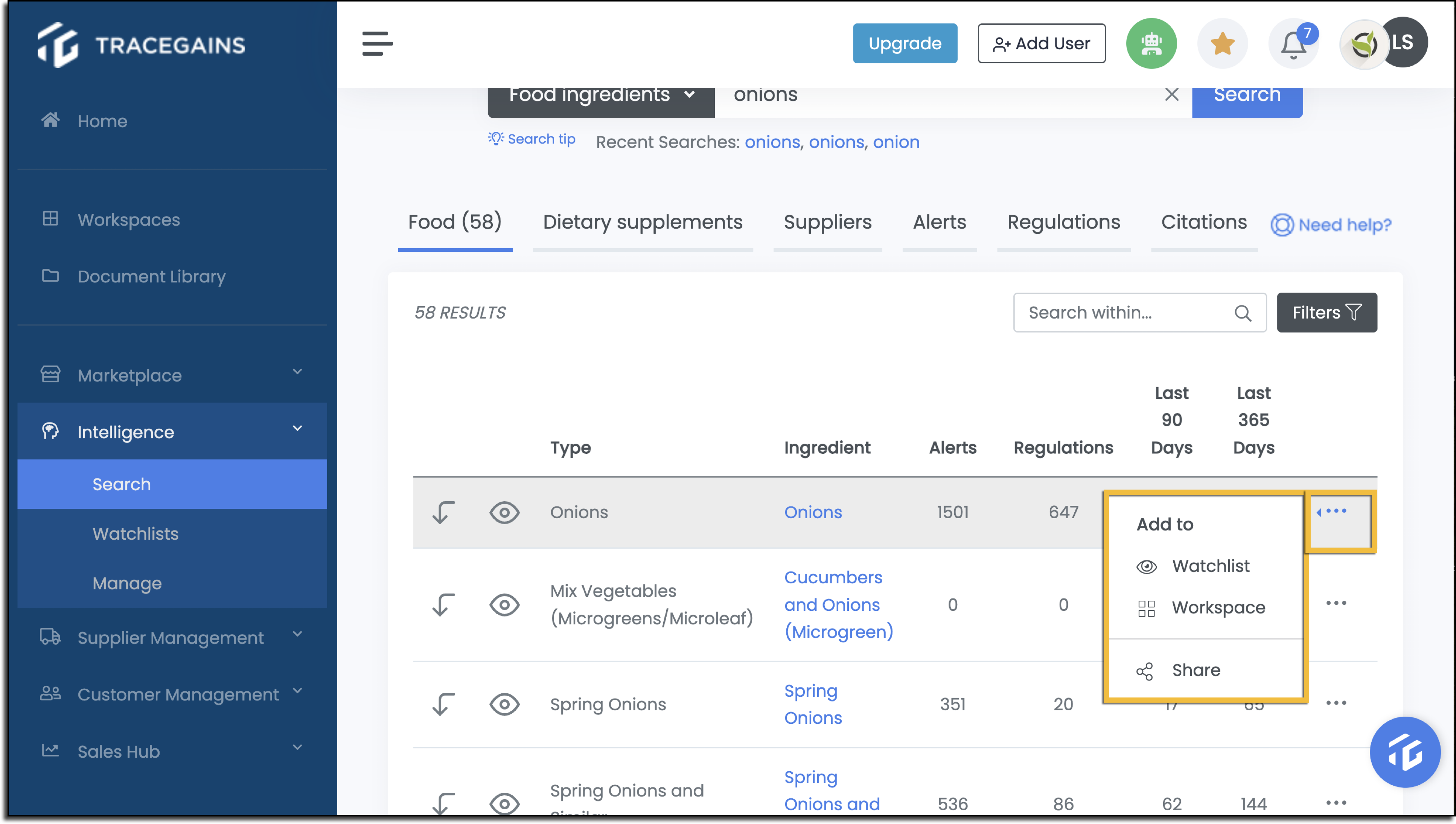
Task: Switch to the Dietary supplements tab
Action: point(643,222)
